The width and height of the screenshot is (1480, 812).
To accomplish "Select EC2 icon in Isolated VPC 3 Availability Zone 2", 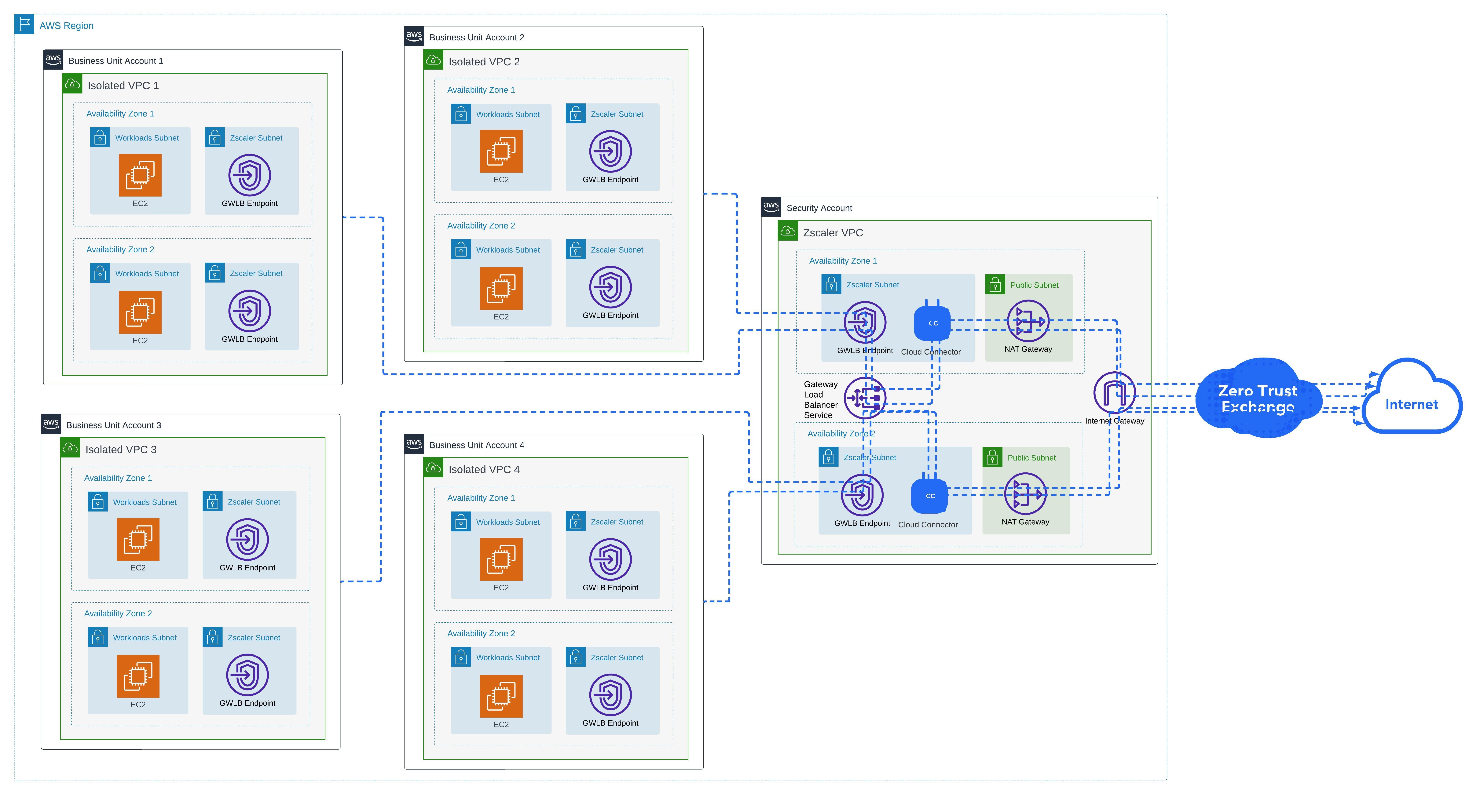I will point(138,676).
